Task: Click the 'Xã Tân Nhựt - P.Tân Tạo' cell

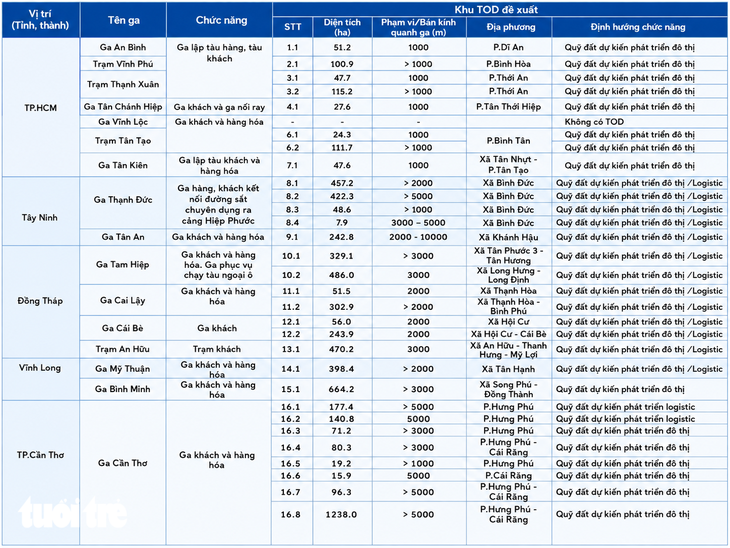Action: pyautogui.click(x=509, y=165)
